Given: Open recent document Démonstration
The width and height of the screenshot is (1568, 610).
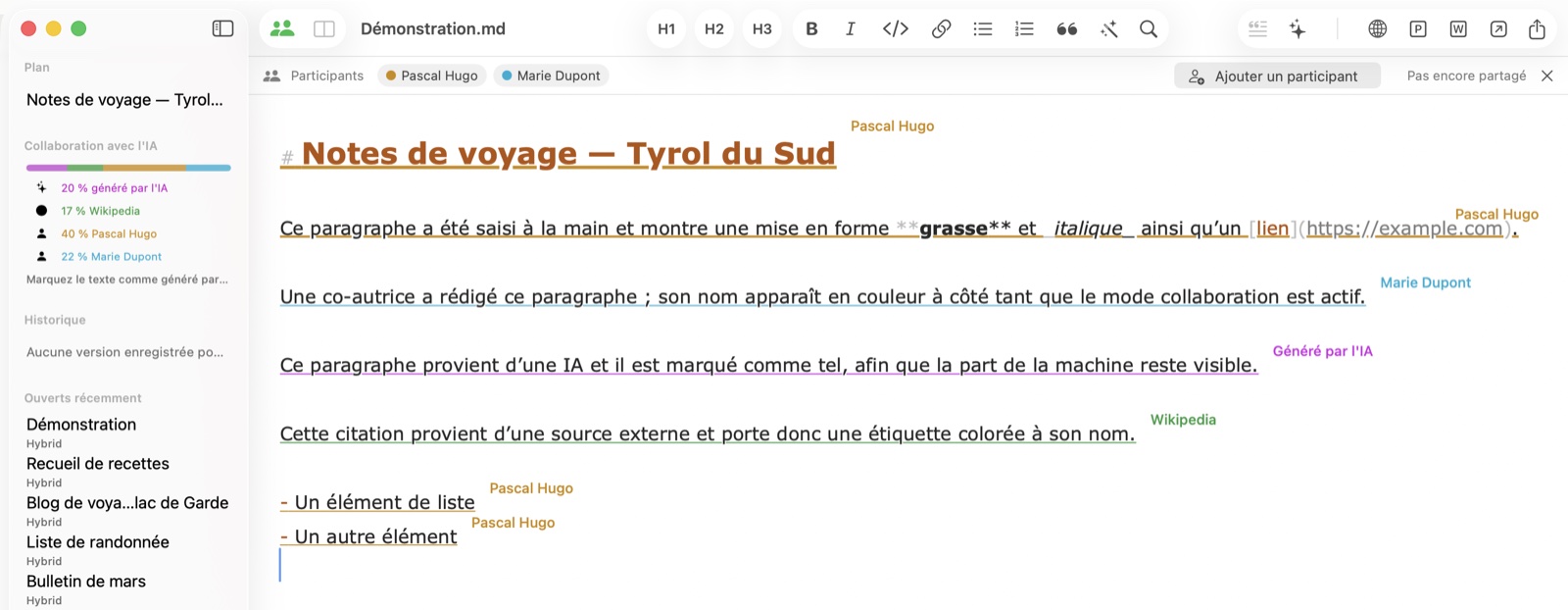Looking at the screenshot, I should tap(81, 425).
